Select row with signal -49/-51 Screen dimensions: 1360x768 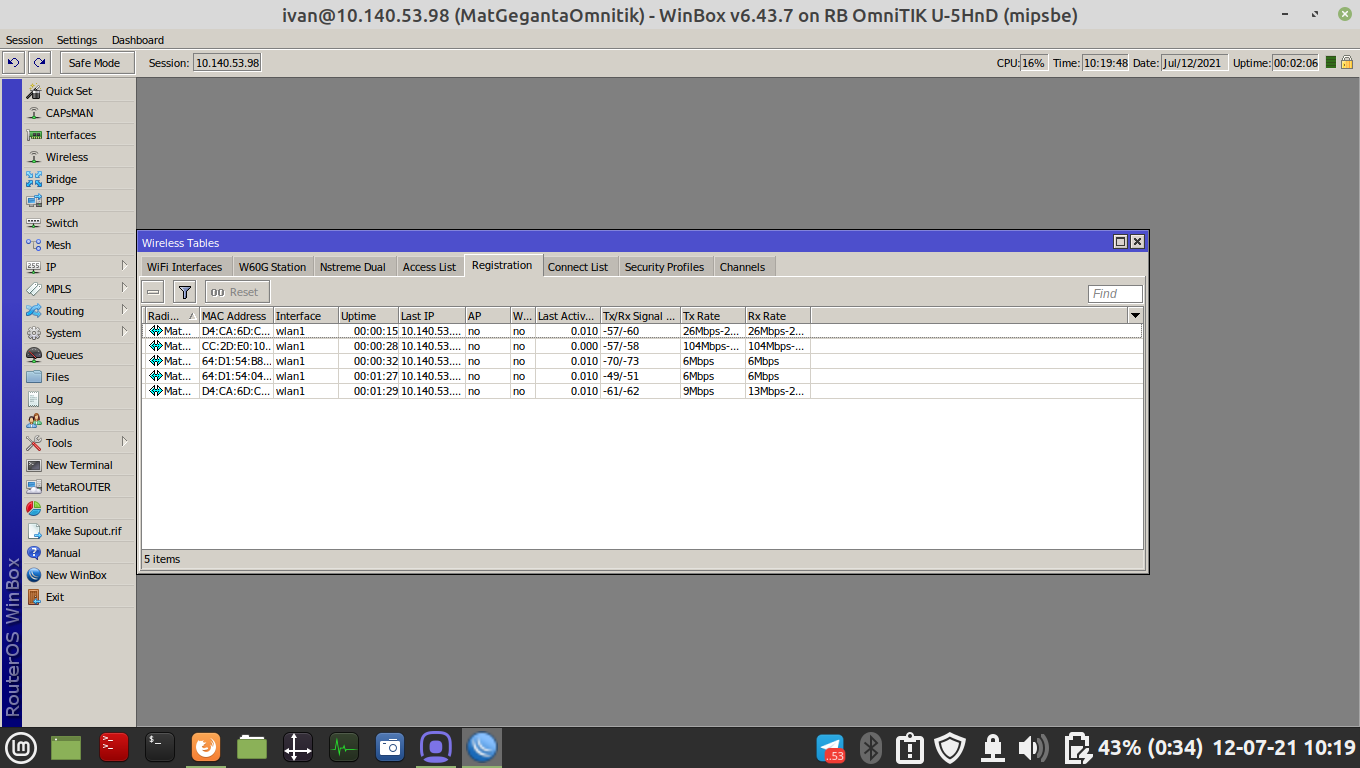point(643,376)
